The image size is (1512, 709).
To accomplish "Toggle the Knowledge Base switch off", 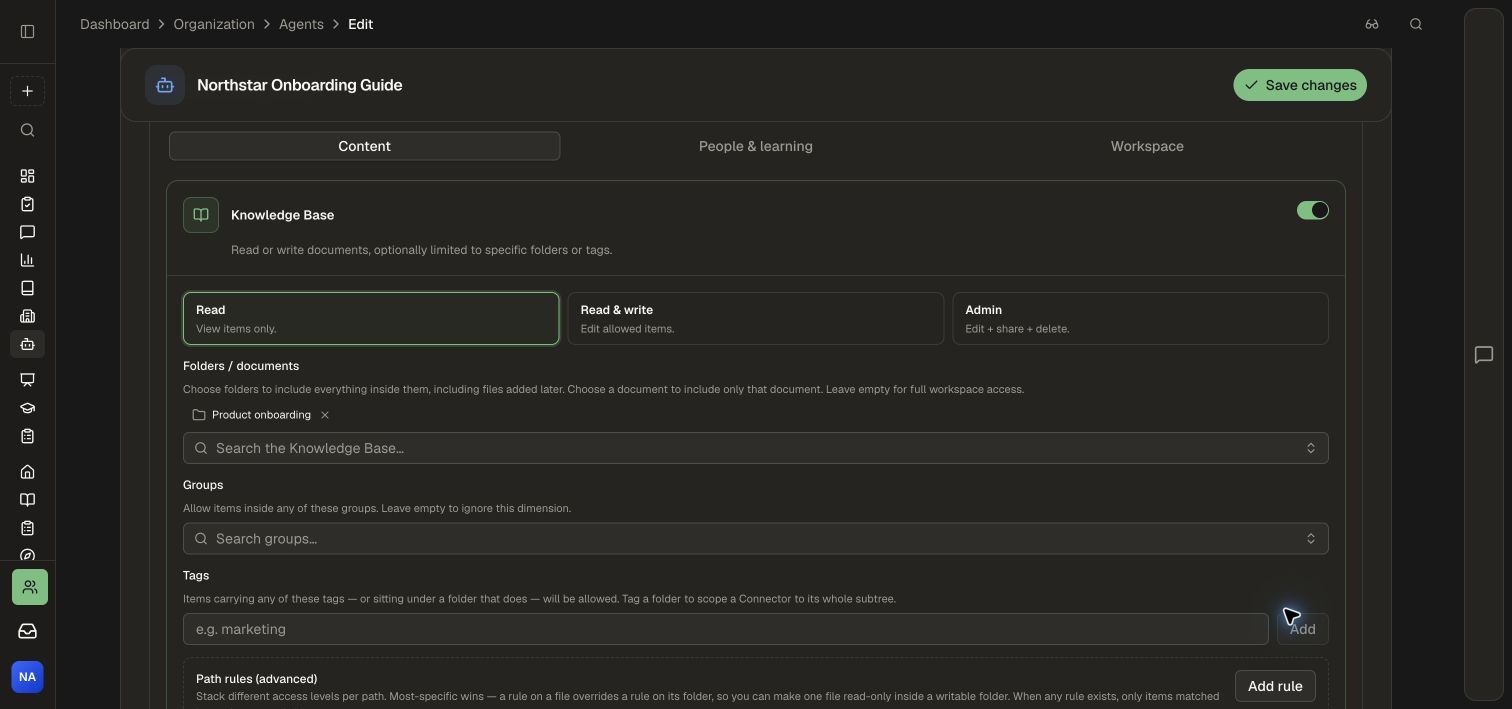I will coord(1313,210).
